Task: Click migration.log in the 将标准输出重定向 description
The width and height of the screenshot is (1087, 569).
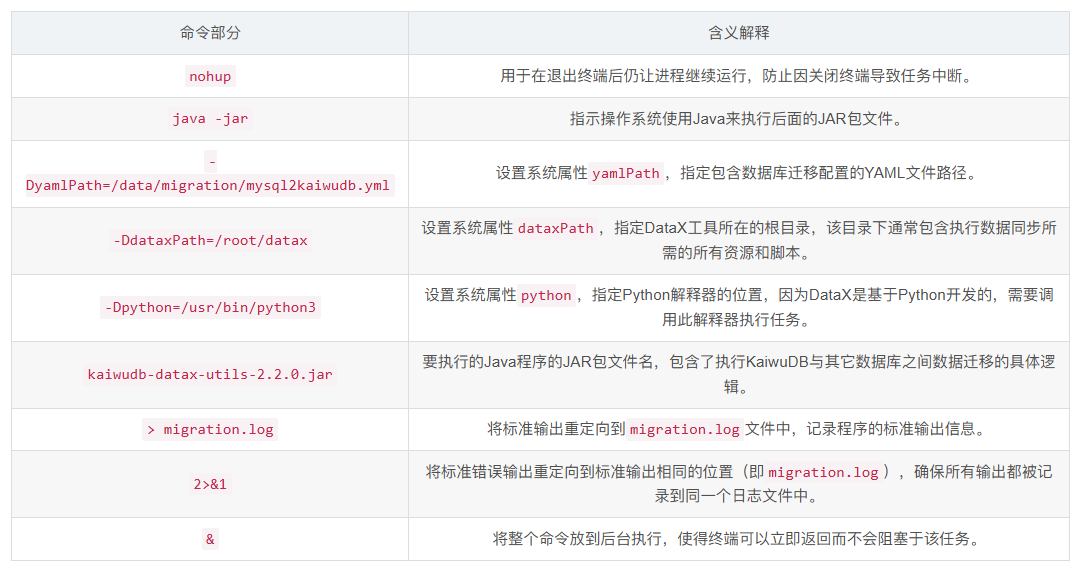Action: (x=684, y=429)
